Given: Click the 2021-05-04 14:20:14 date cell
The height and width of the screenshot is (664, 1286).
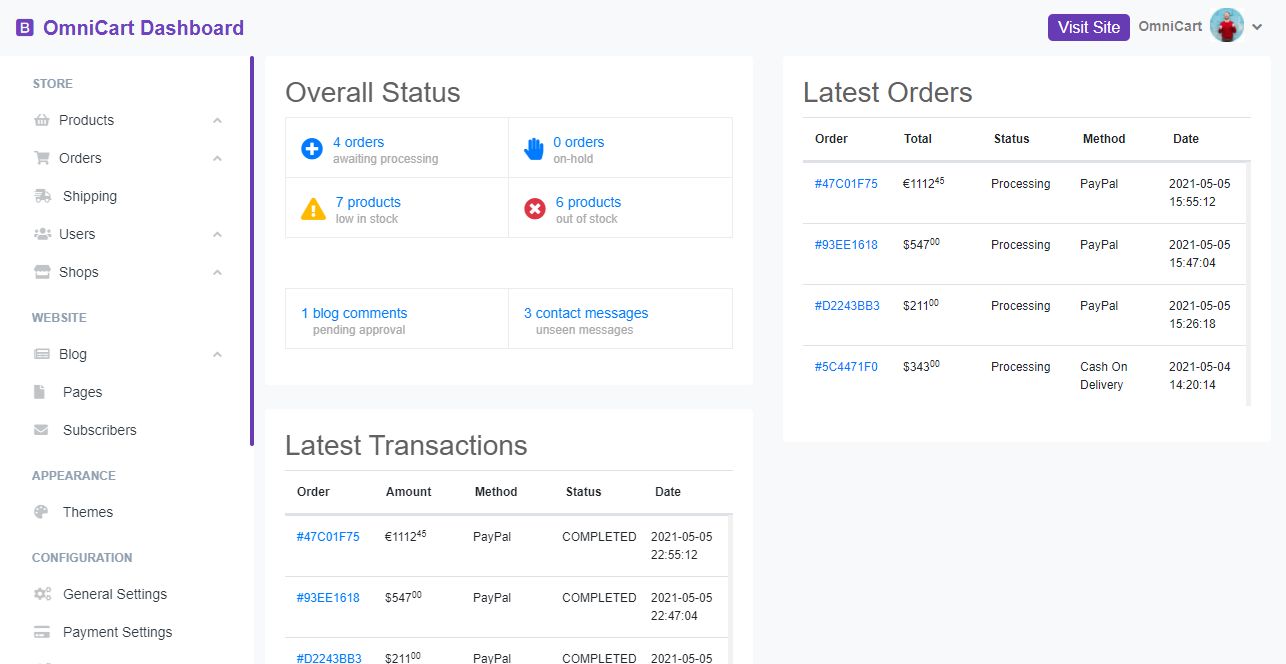Looking at the screenshot, I should (x=1200, y=376).
